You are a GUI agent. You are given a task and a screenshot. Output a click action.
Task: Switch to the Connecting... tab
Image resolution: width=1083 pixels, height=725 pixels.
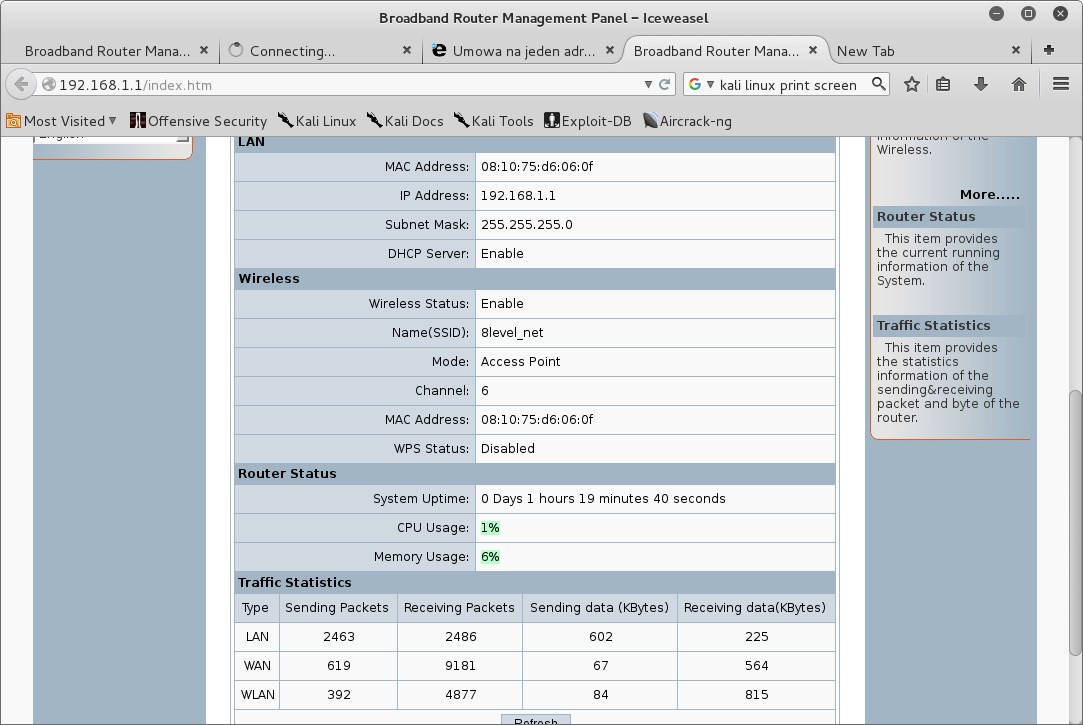point(292,51)
